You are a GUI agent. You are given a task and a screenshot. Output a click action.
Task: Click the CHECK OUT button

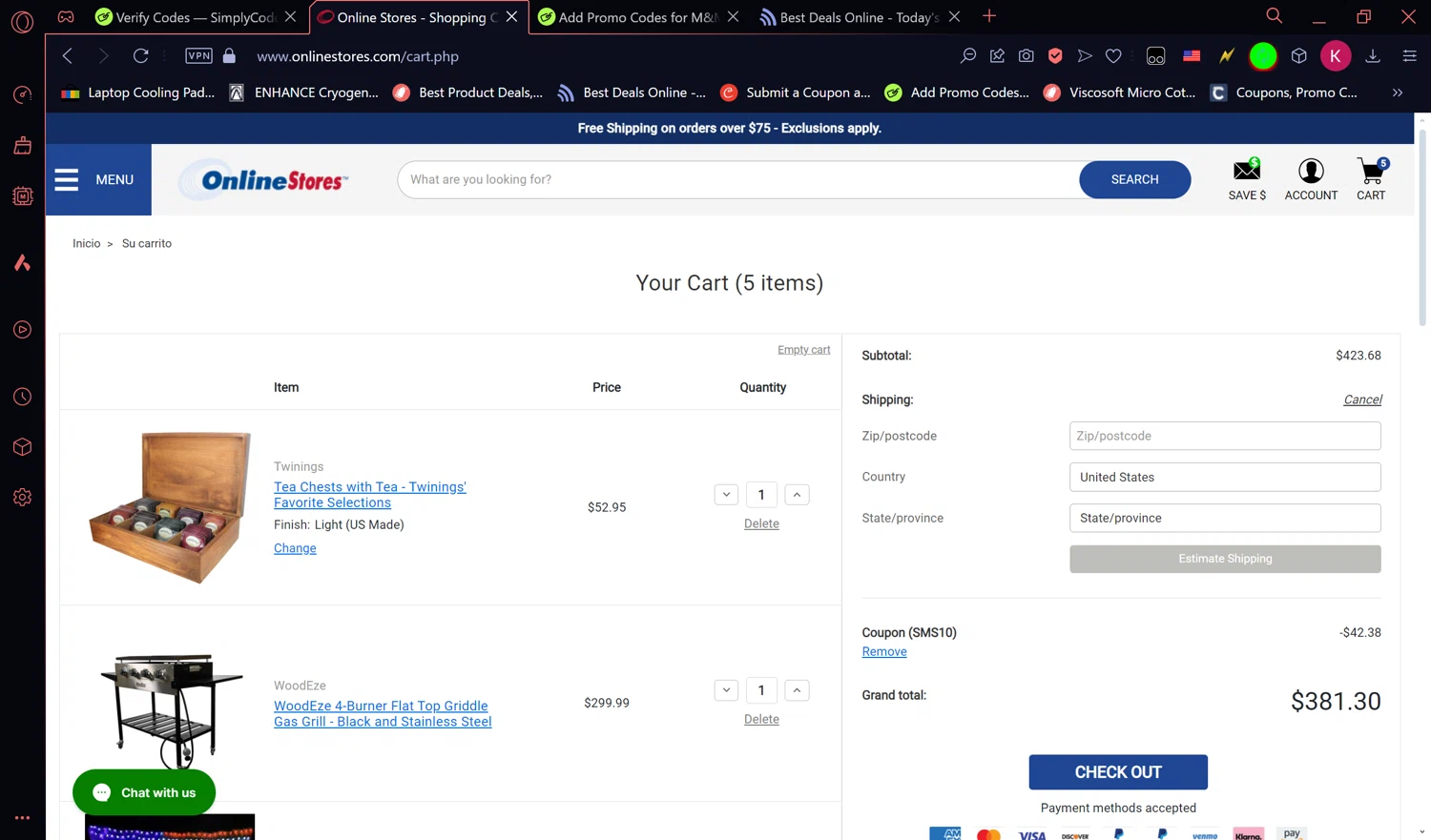click(x=1118, y=772)
